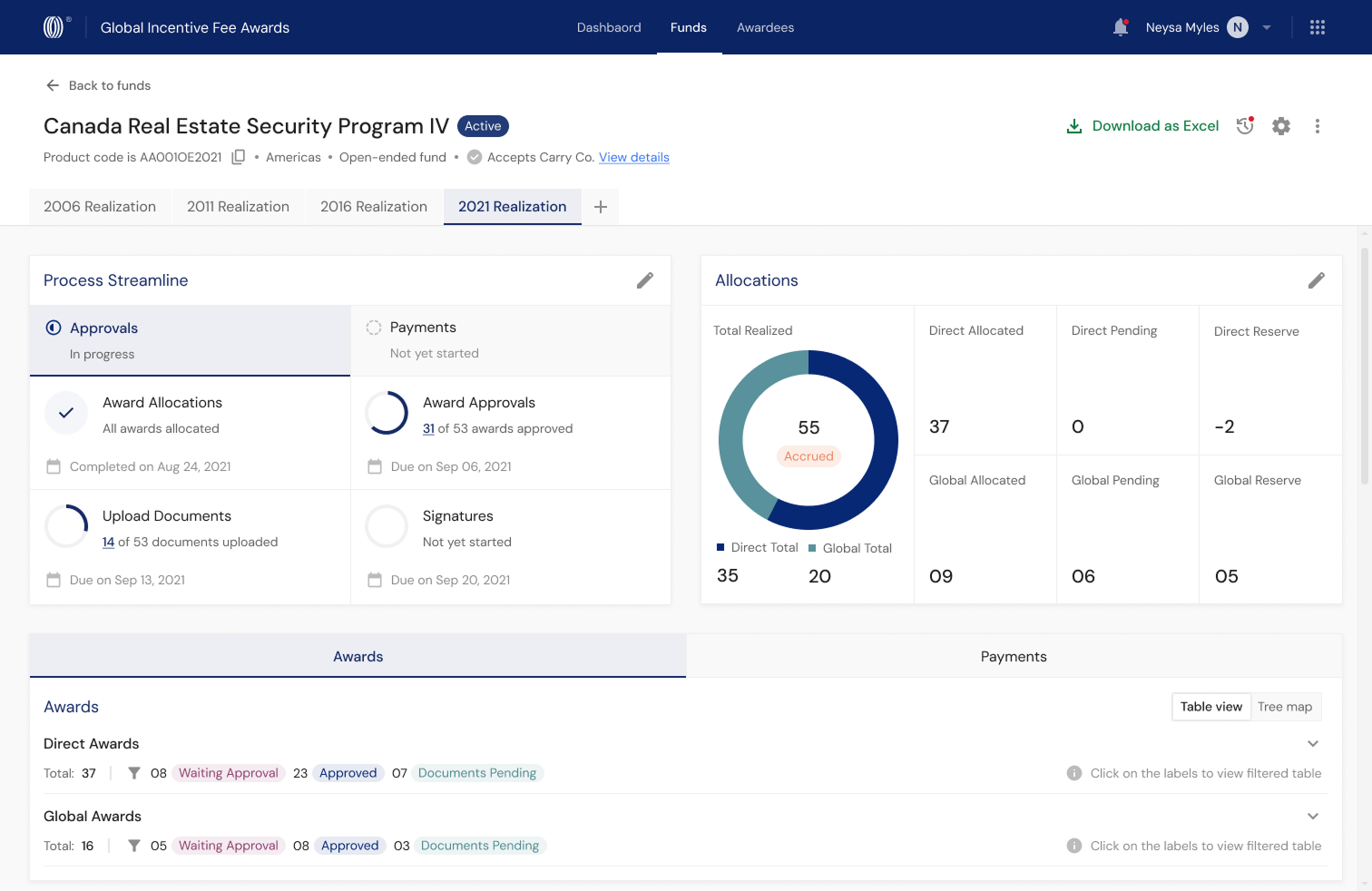Copy the product code with copy icon

[239, 157]
